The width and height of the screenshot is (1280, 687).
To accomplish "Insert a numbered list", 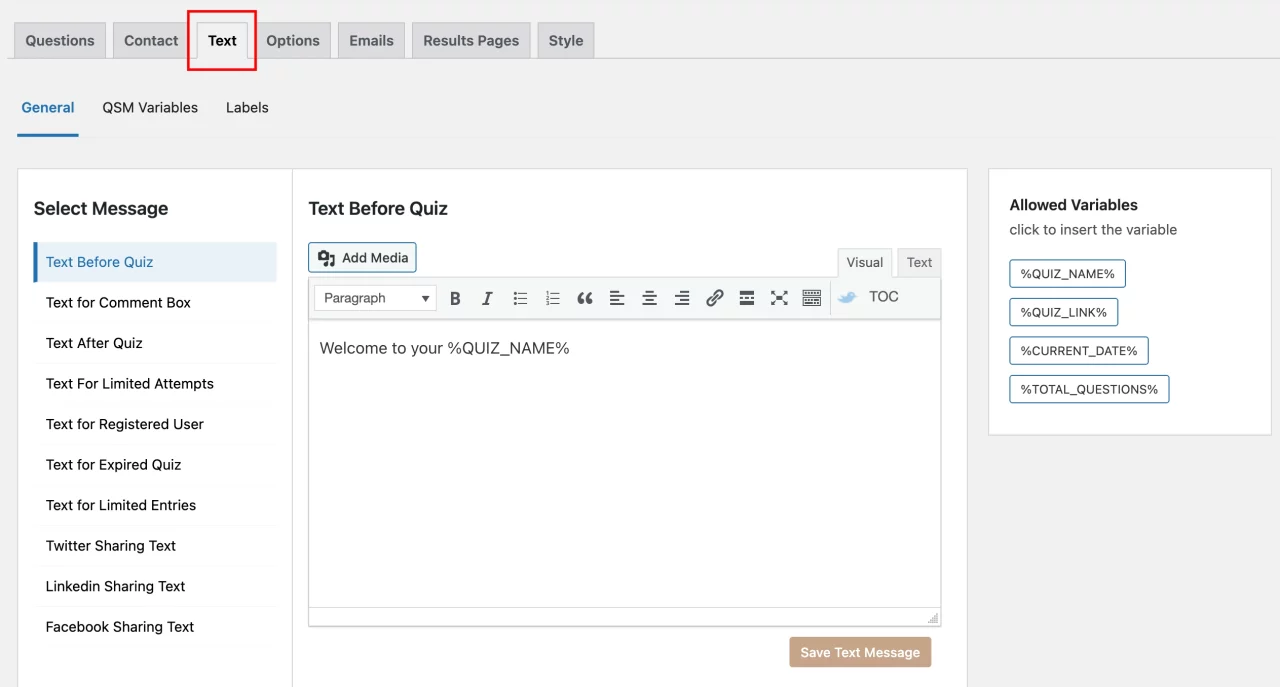I will pos(552,297).
